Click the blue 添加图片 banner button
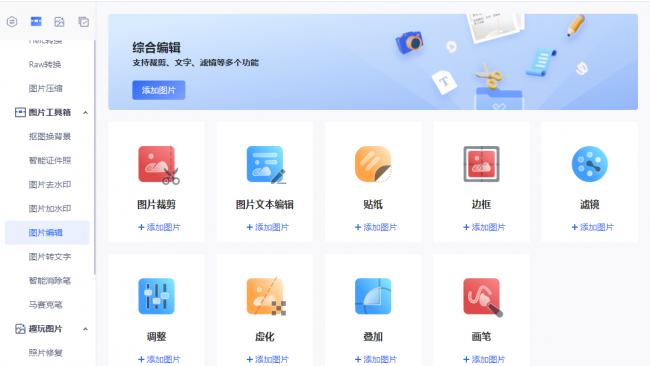 [x=159, y=90]
